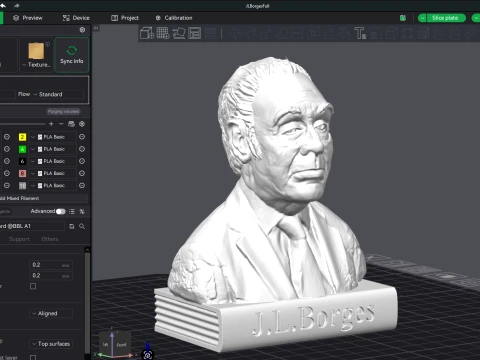Save the process preset with the disk icon
Screen dimensions: 480x360
tap(72, 226)
